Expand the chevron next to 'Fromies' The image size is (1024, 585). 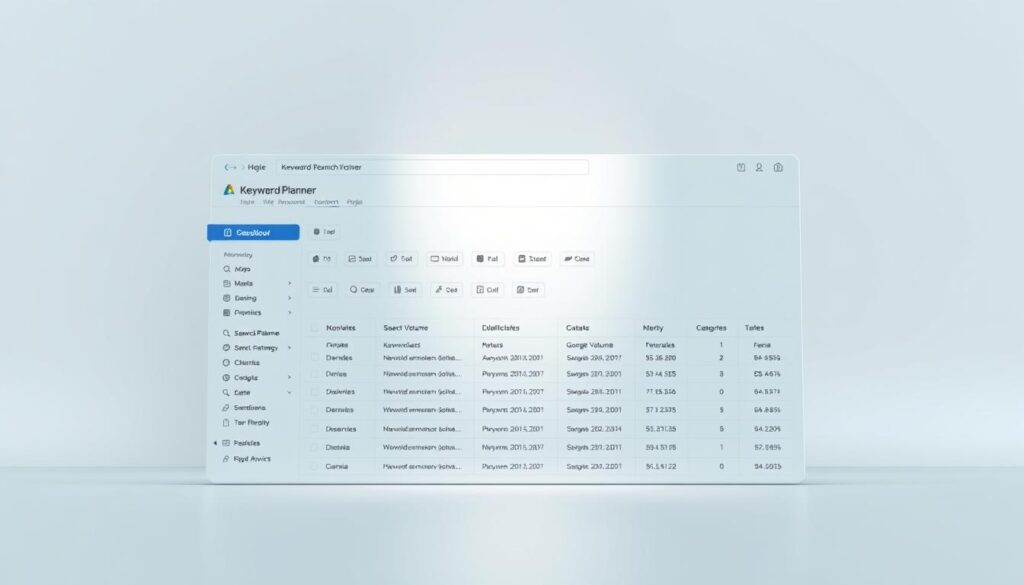click(x=289, y=313)
